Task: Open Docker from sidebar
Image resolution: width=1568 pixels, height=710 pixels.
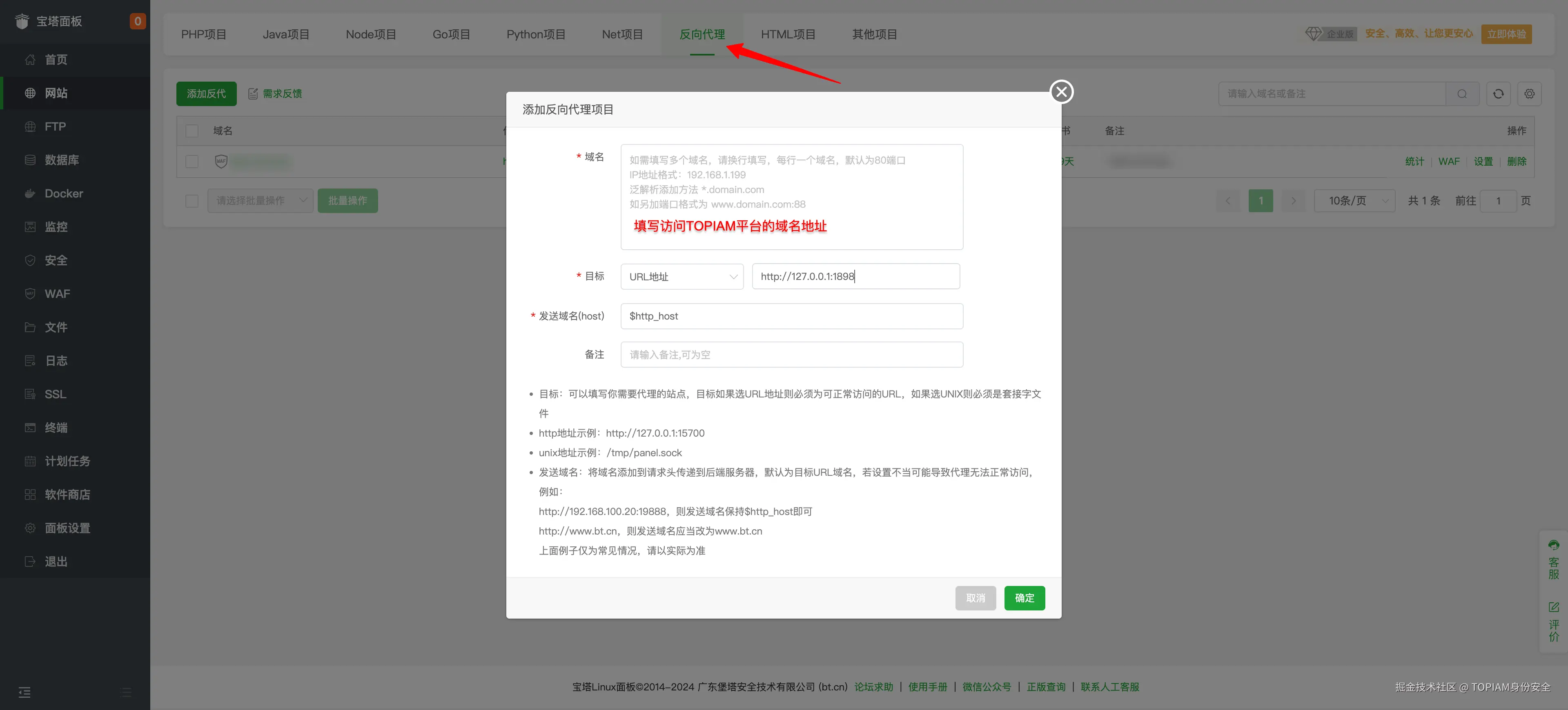Action: click(x=63, y=193)
